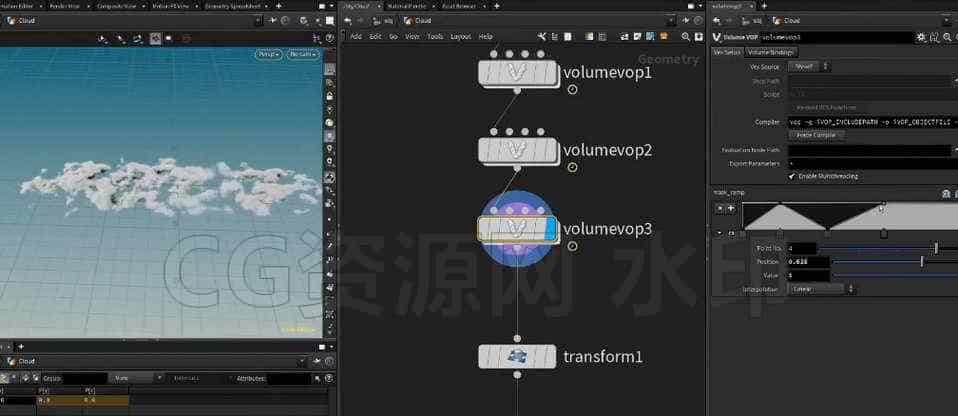Add a ramp point with plus button

click(x=731, y=208)
